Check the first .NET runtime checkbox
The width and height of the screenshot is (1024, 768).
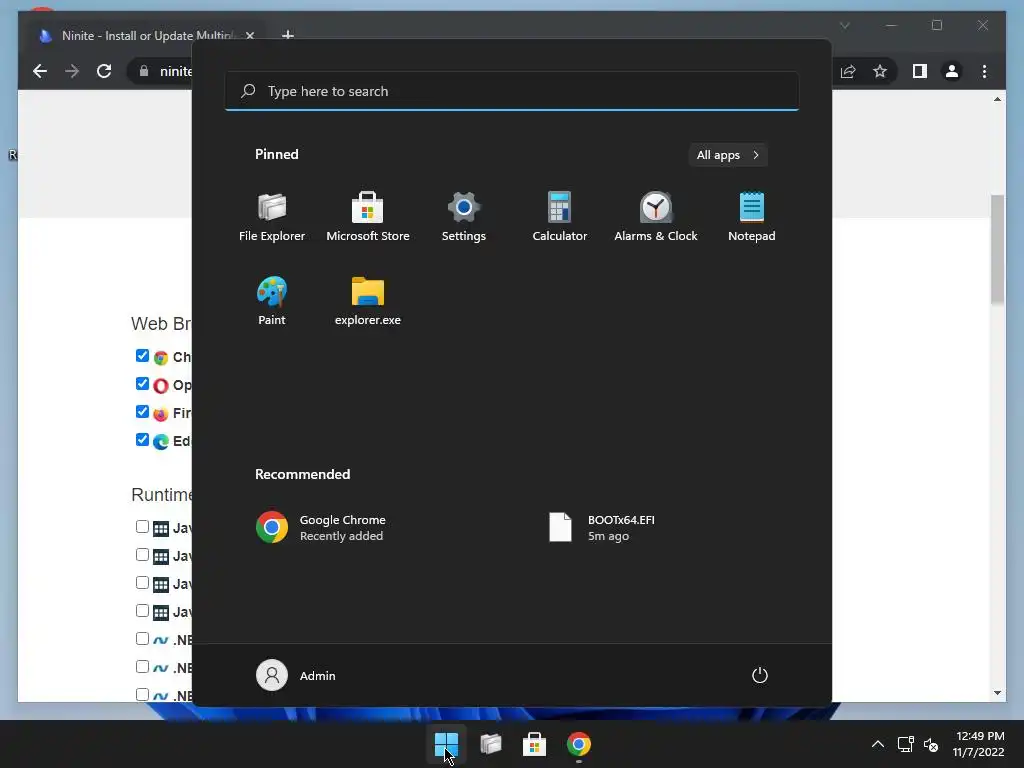142,638
